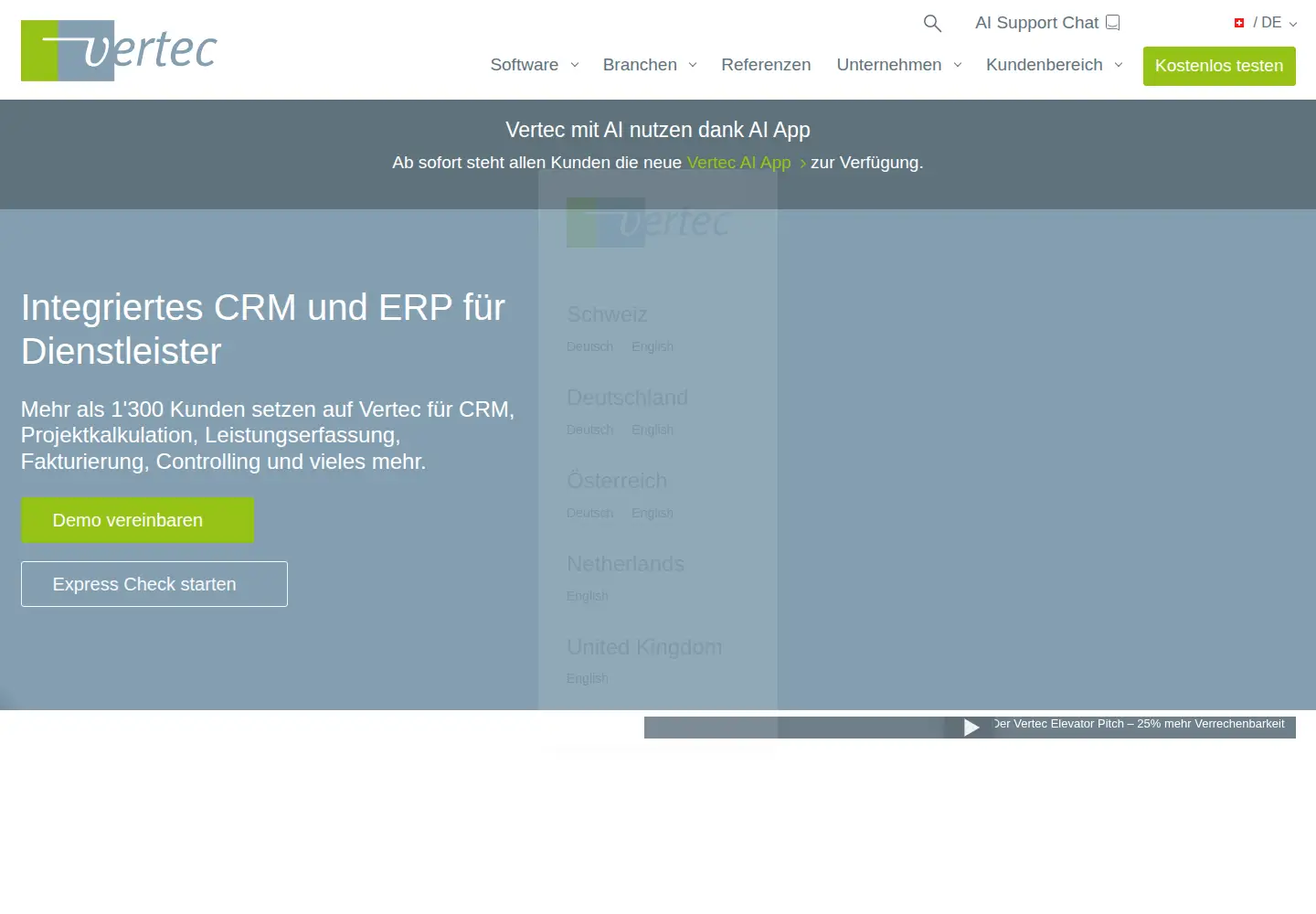Expand the Unternehmen menu chevron

coord(958,65)
